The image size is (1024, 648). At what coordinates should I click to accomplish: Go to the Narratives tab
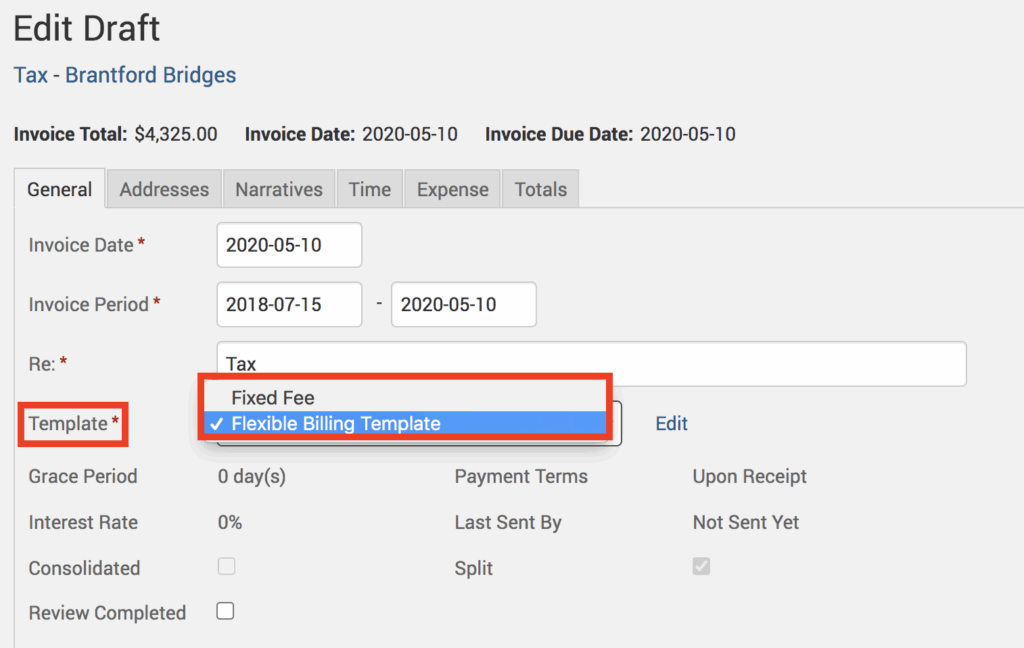coord(279,189)
